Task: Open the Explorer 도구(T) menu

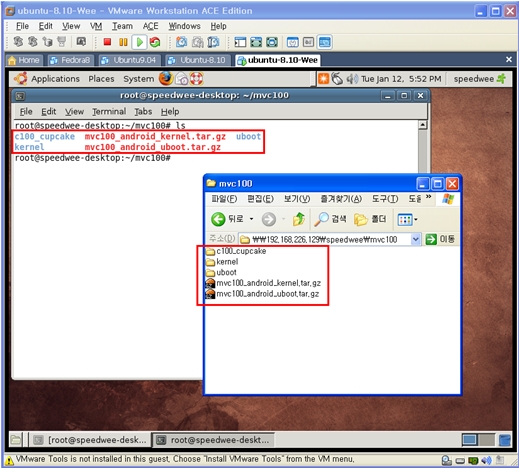Action: coord(385,199)
